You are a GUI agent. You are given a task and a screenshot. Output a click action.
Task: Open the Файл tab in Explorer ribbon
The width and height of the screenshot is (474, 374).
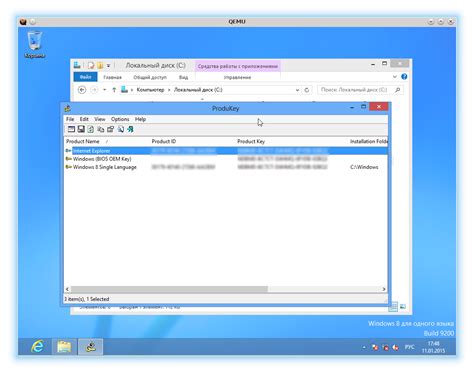click(x=85, y=77)
